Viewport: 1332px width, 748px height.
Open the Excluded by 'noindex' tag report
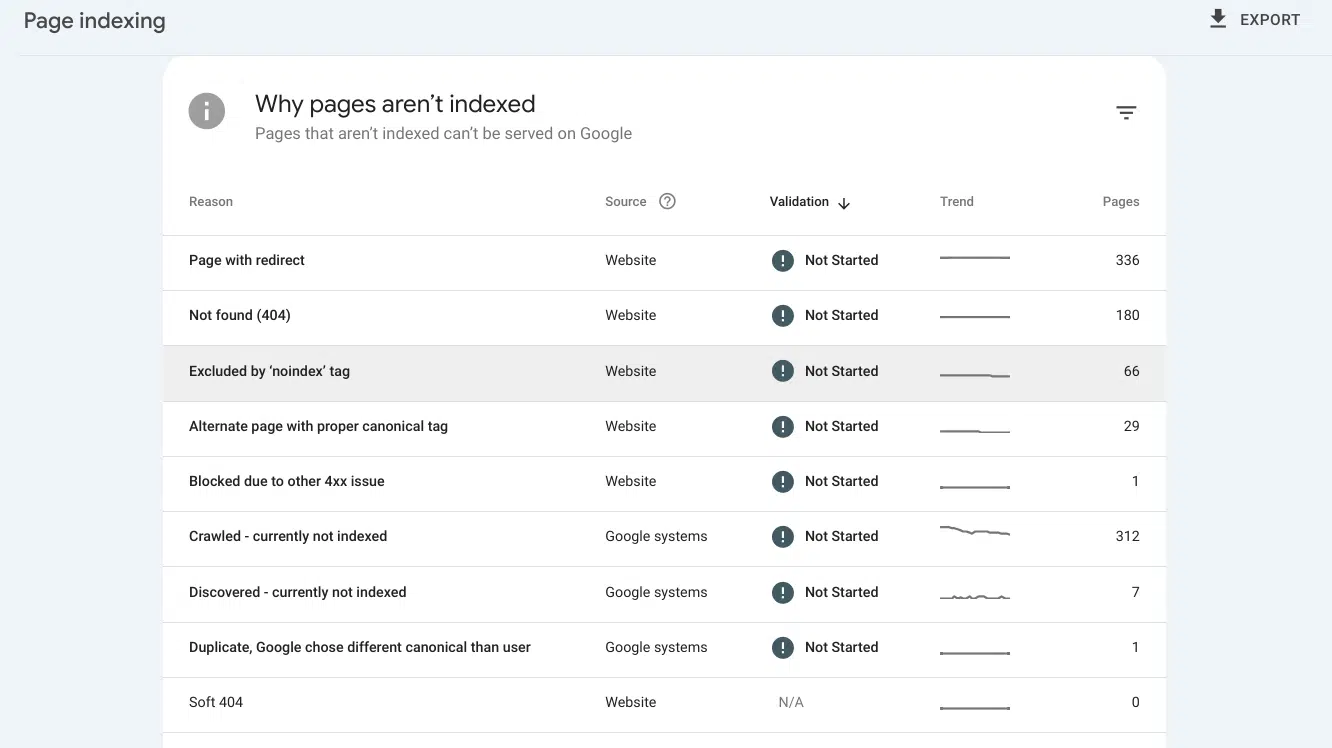pyautogui.click(x=269, y=370)
